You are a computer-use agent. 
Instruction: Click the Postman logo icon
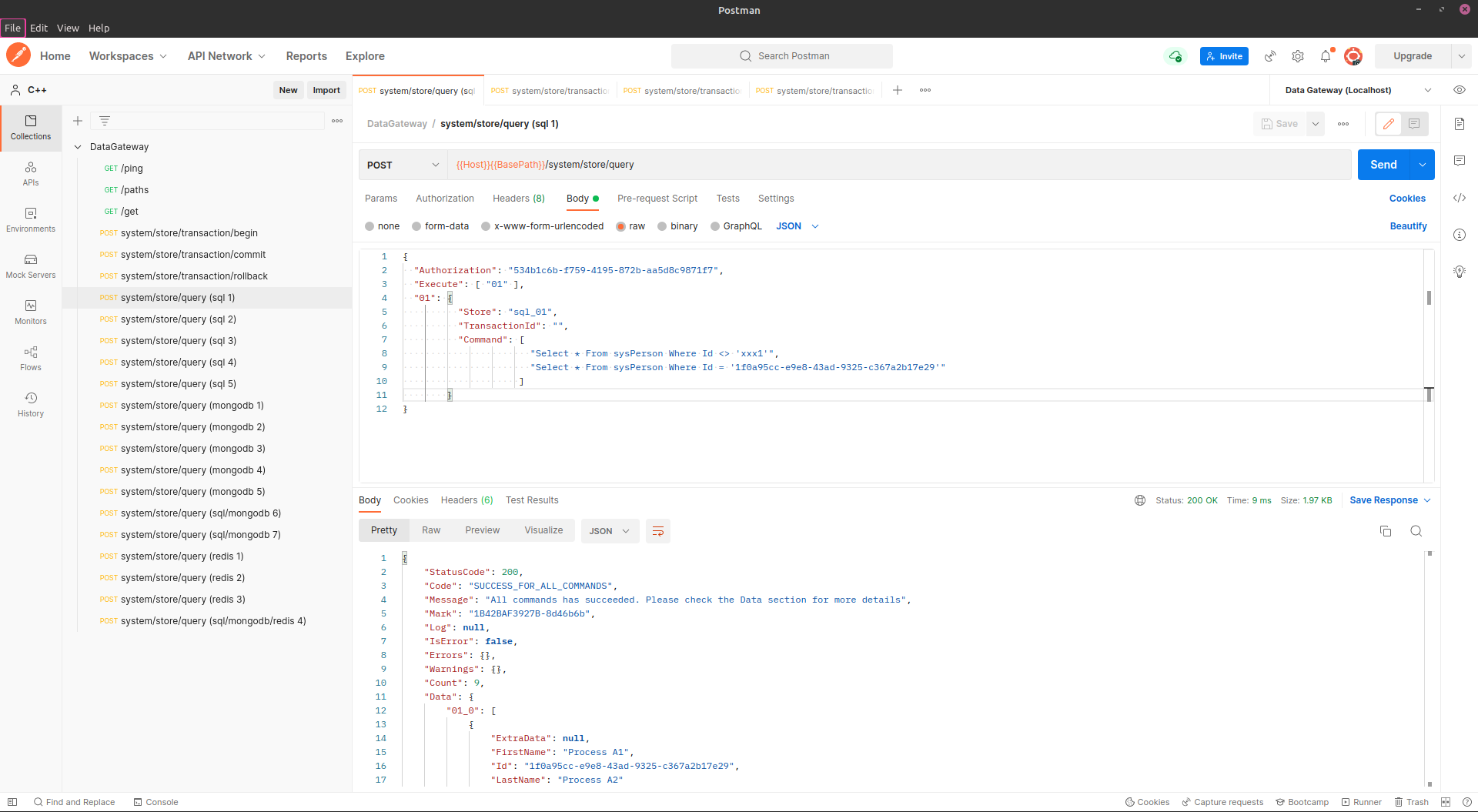click(x=18, y=55)
